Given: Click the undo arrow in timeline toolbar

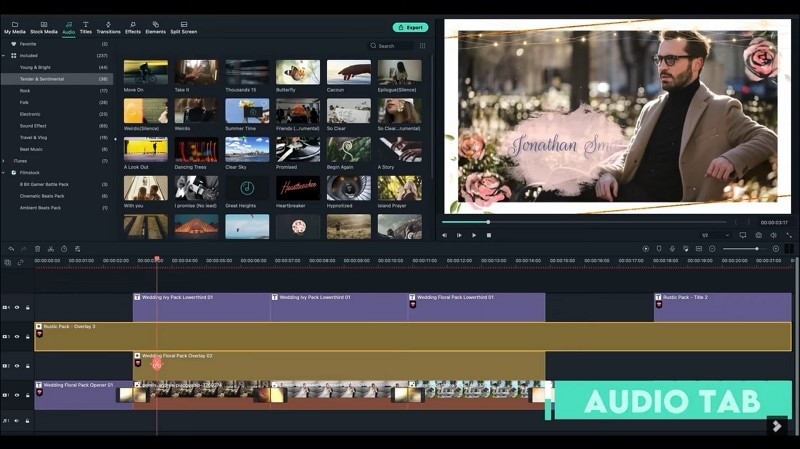Looking at the screenshot, I should (11, 249).
